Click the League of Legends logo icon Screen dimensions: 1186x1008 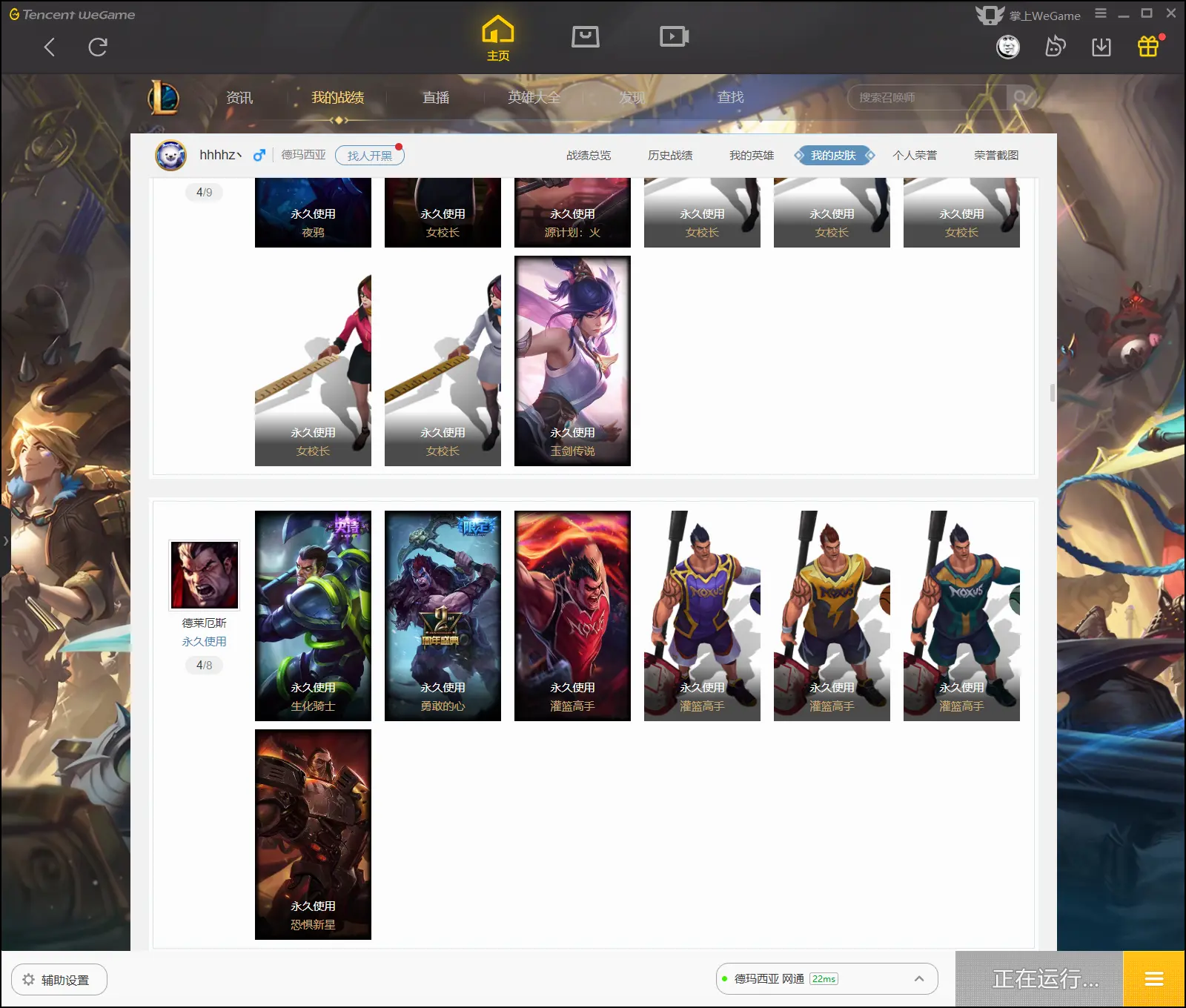pyautogui.click(x=164, y=97)
